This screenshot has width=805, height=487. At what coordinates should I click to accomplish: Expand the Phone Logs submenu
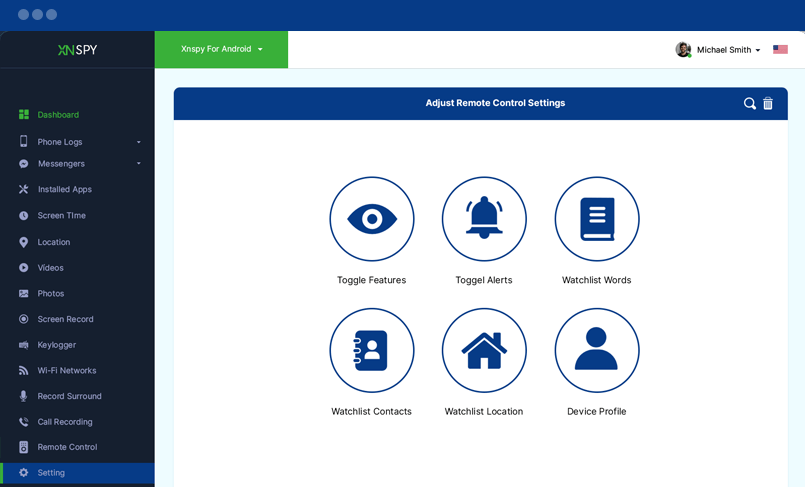[138, 142]
